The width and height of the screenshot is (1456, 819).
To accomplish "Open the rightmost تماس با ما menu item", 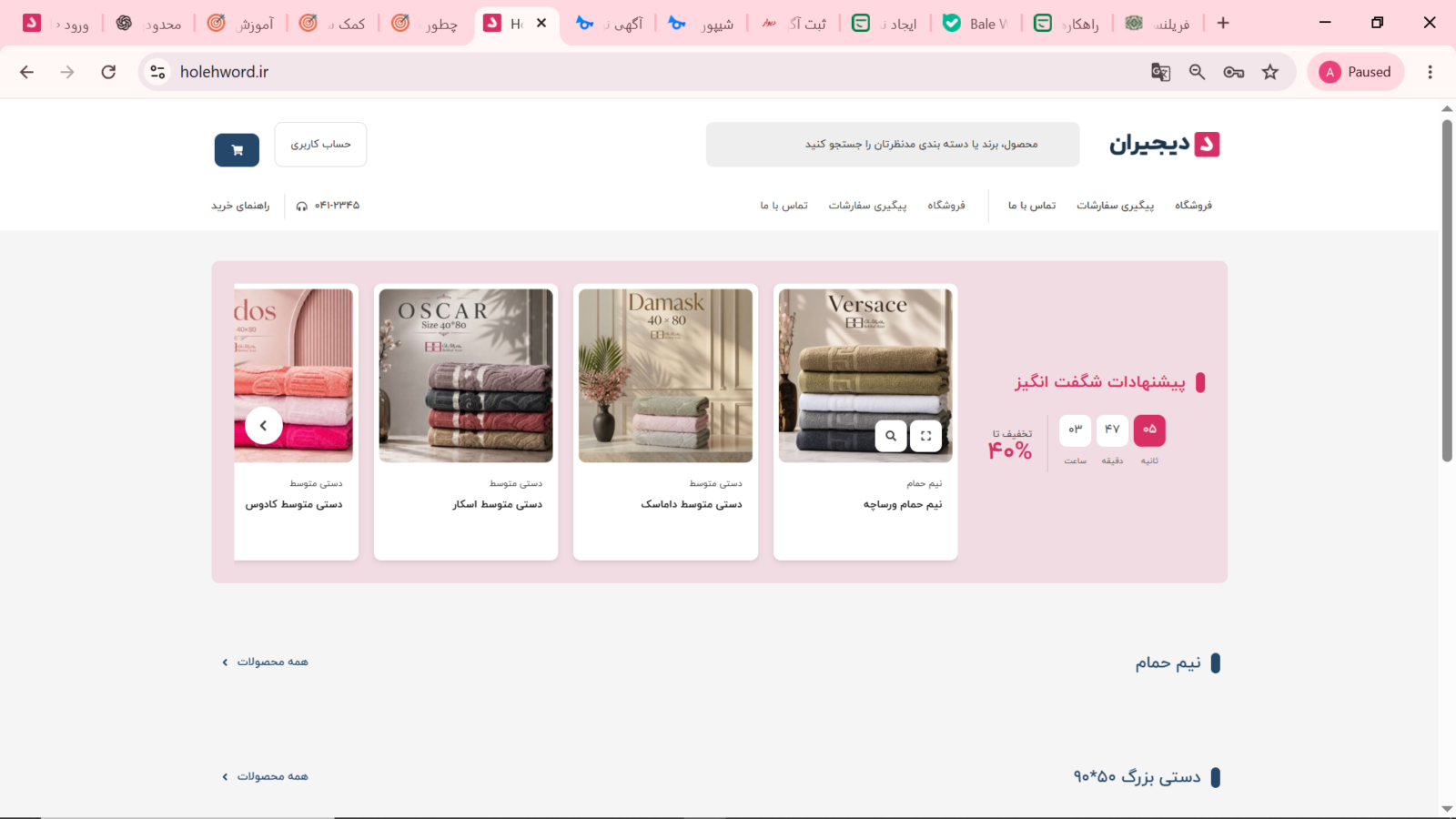I will [x=1032, y=206].
